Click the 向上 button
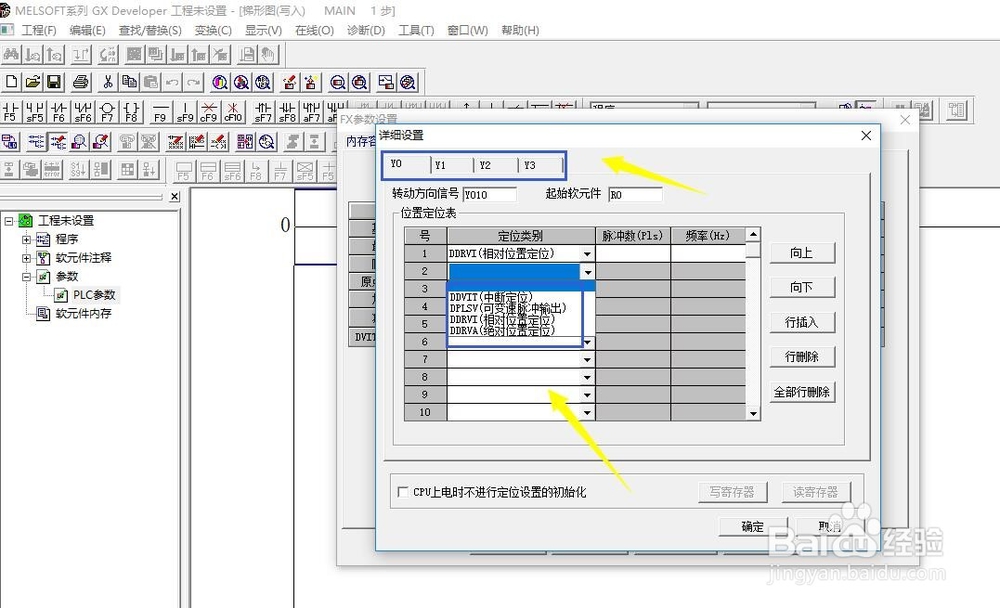Screen dimensions: 1000x608 [x=802, y=253]
